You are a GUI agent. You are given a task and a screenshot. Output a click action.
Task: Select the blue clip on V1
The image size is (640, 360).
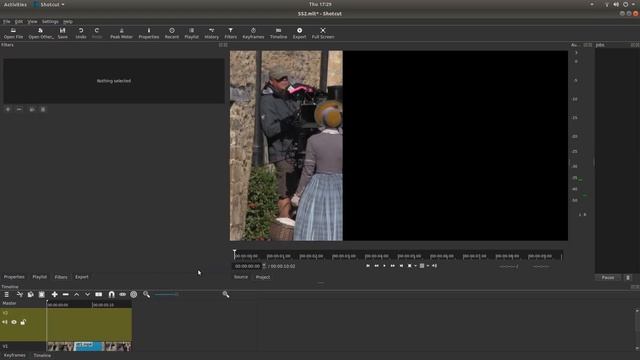point(89,347)
